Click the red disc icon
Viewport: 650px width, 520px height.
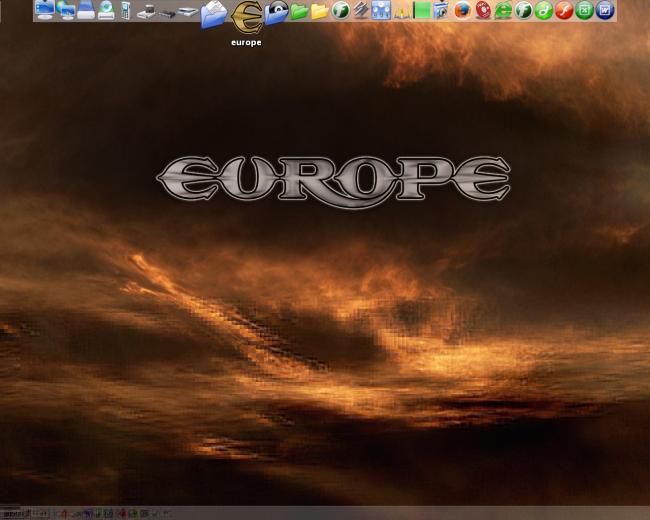pyautogui.click(x=483, y=10)
